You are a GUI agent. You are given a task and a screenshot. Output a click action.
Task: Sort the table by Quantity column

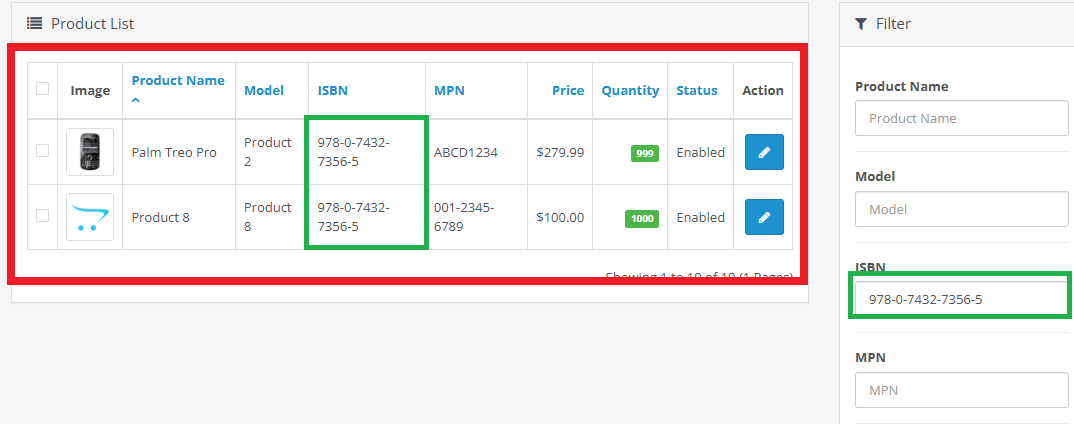pos(630,90)
